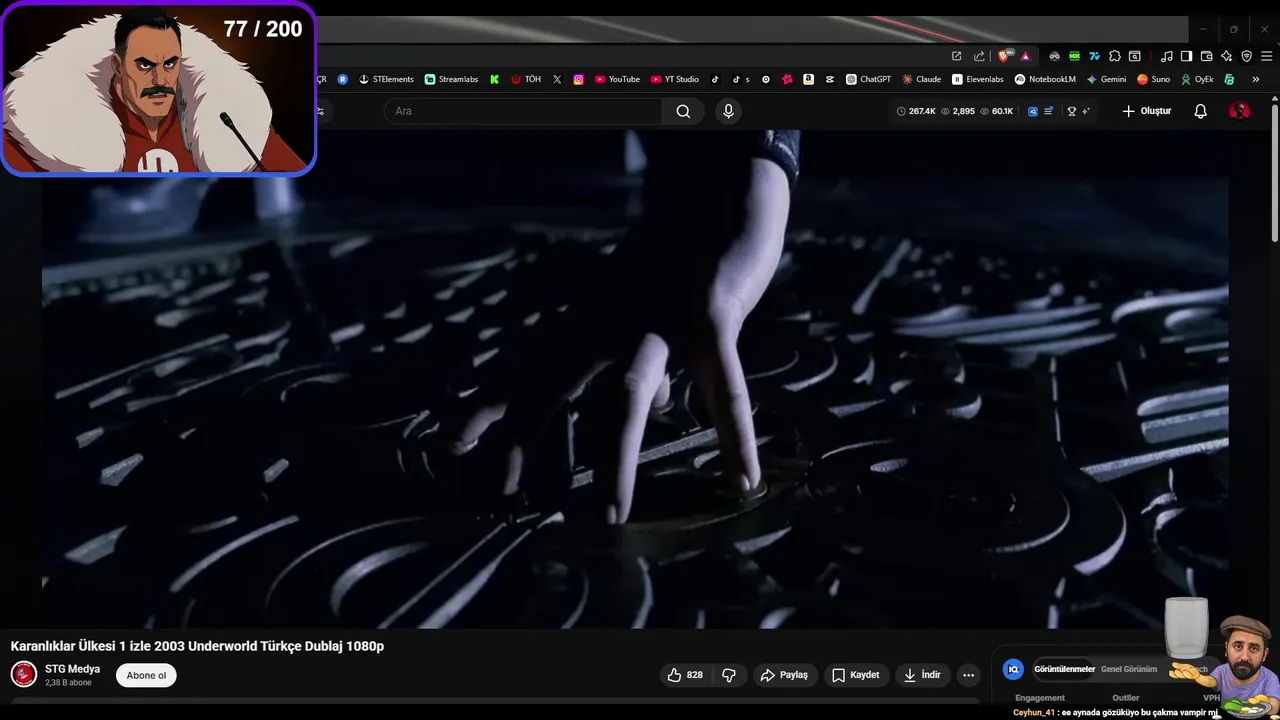
Task: Click the vidIQ logo in the panel
Action: [1013, 669]
